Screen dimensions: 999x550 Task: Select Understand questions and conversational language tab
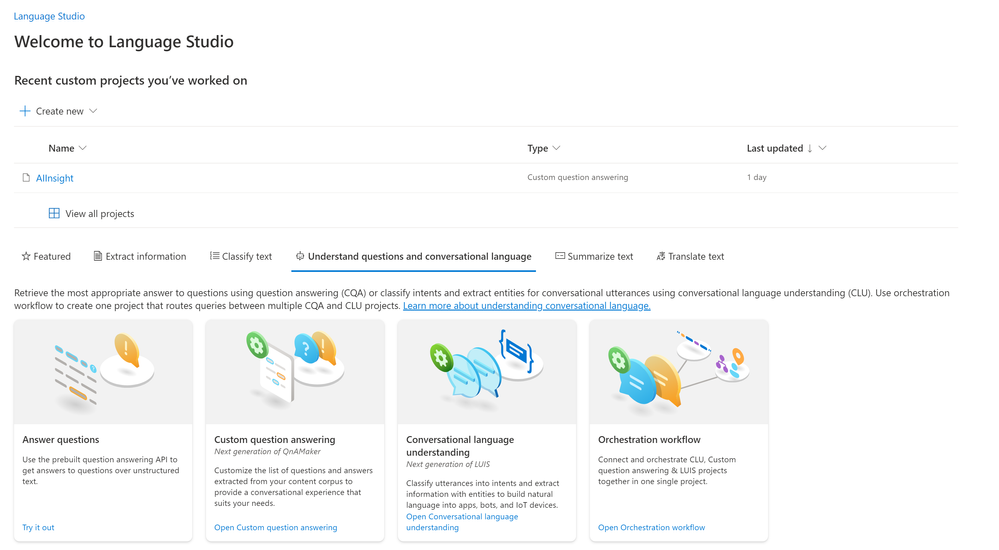[413, 256]
